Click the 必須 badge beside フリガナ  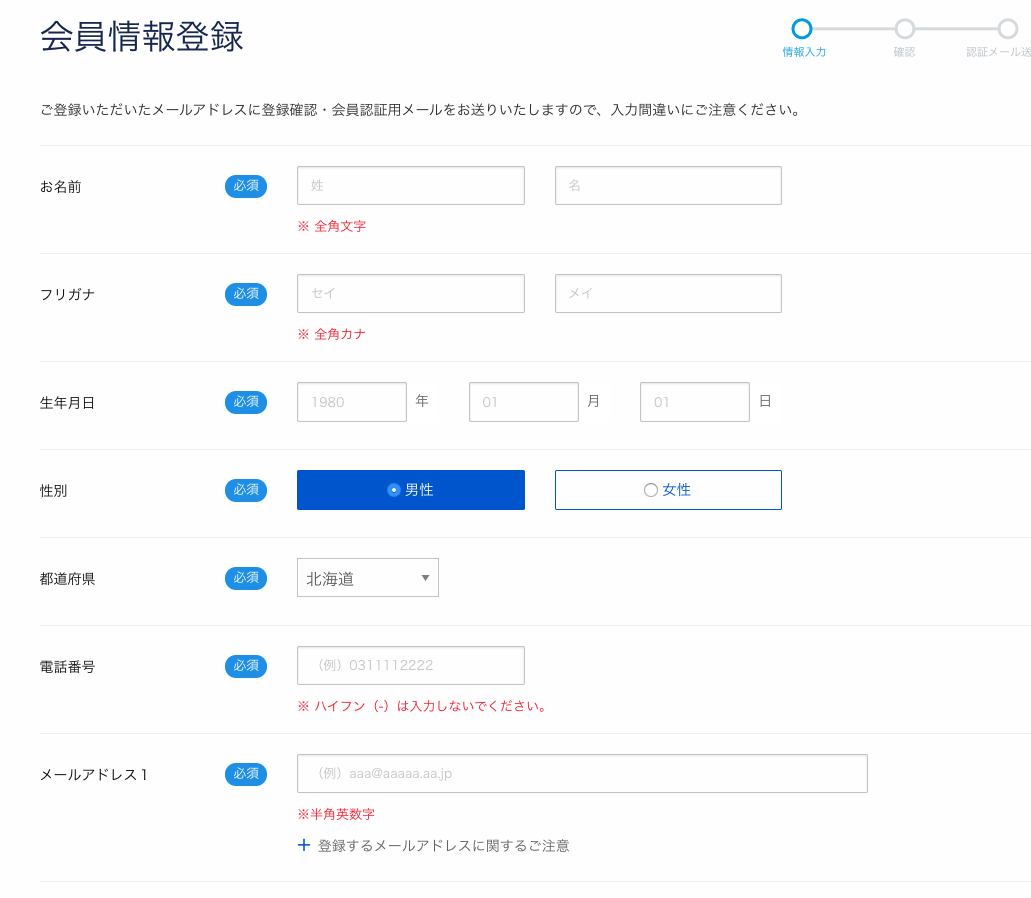click(x=246, y=294)
